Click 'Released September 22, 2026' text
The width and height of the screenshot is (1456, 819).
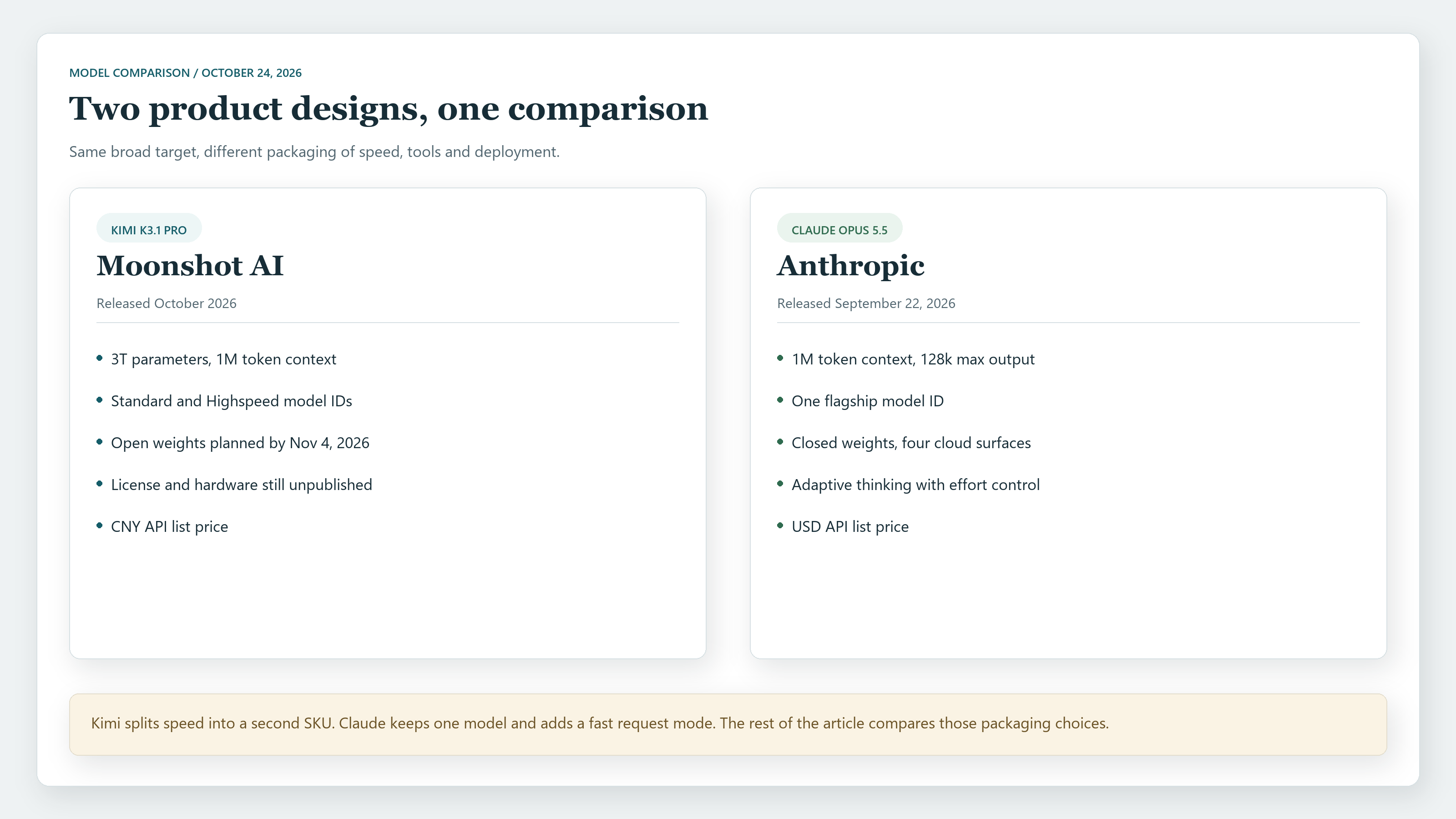pyautogui.click(x=866, y=303)
